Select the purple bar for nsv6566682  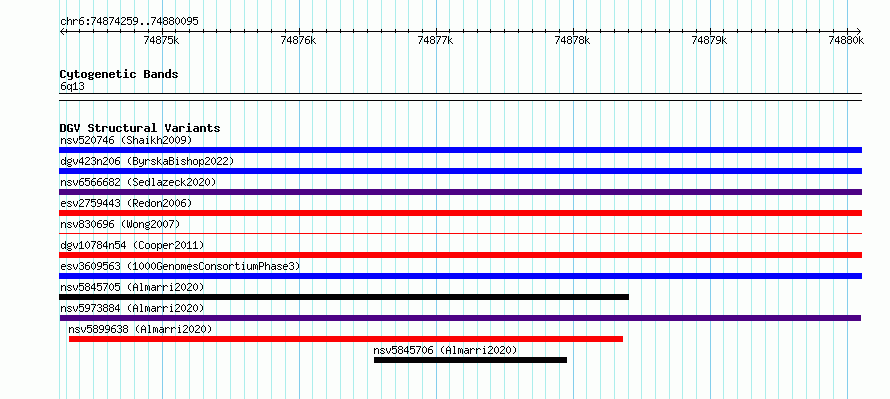(x=460, y=192)
